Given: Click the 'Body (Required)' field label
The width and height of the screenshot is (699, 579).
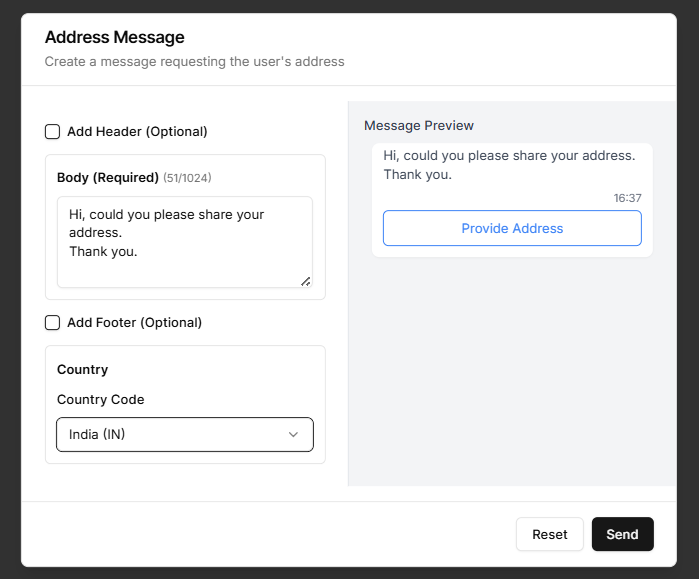Looking at the screenshot, I should pos(108,178).
